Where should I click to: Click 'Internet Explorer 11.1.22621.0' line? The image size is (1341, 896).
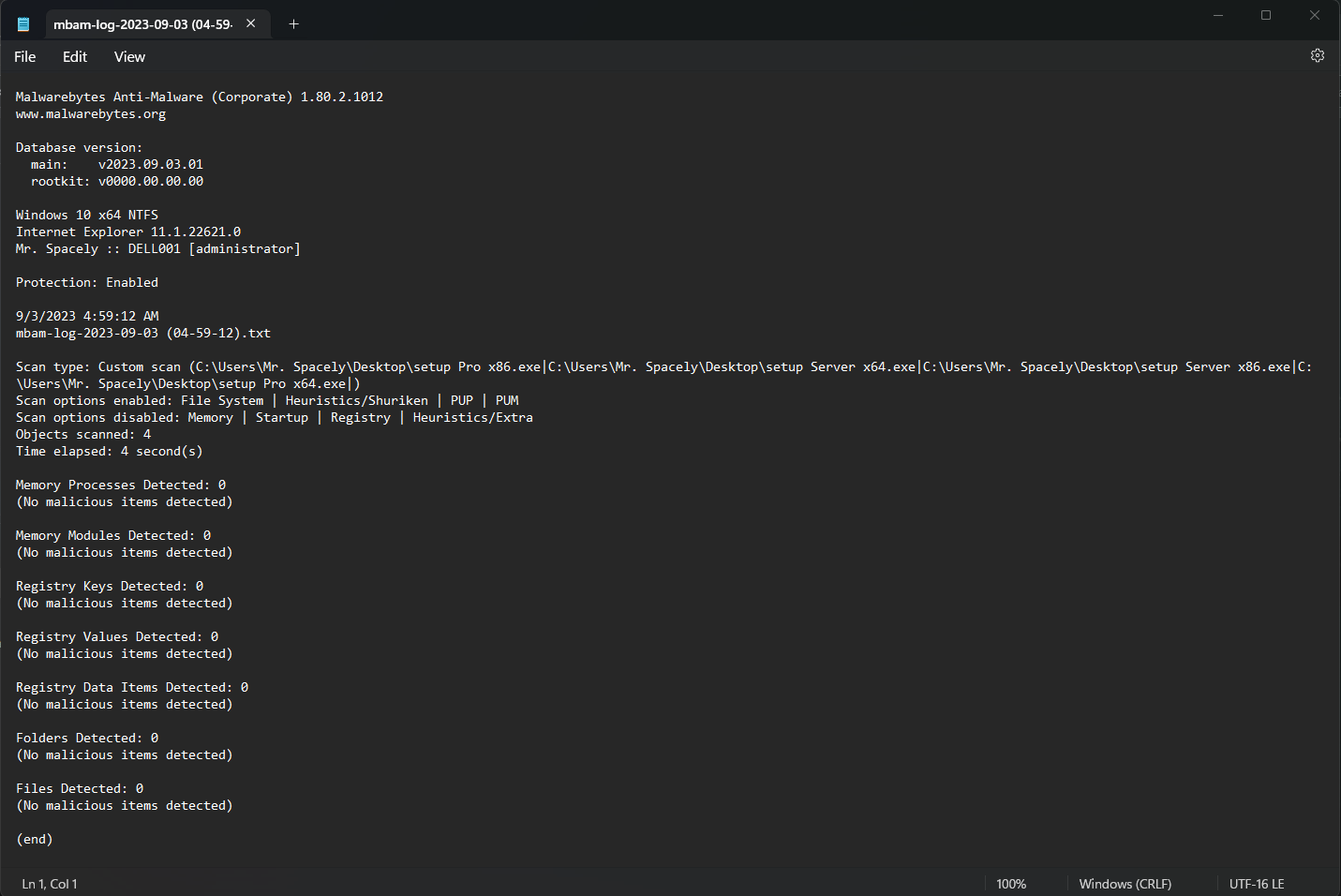(x=128, y=232)
